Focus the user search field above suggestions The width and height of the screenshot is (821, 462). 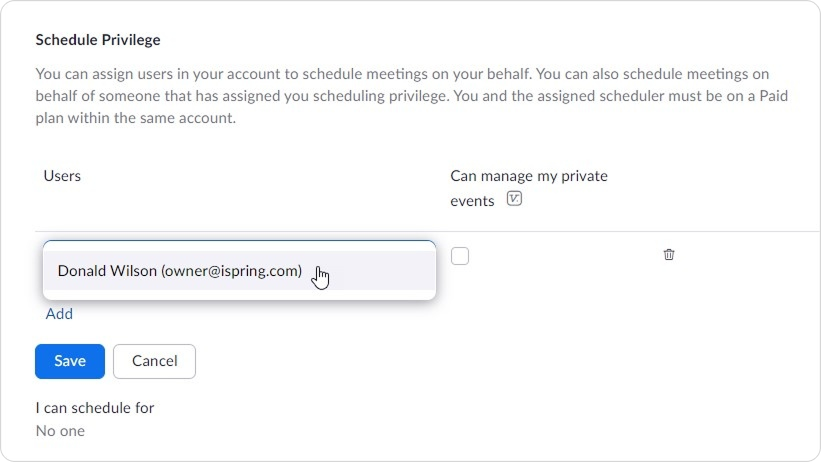point(239,245)
